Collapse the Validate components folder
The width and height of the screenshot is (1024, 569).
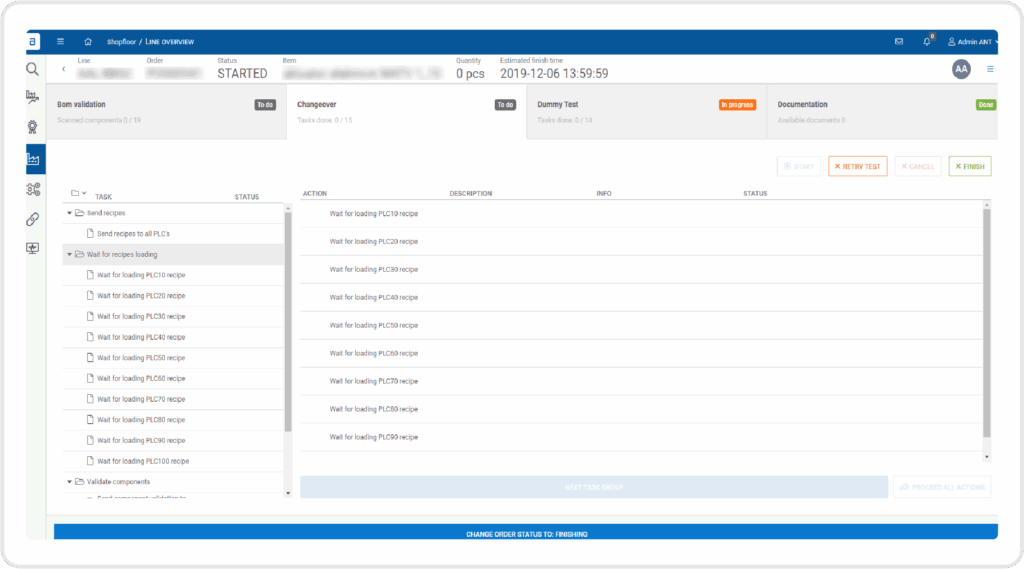(x=70, y=482)
